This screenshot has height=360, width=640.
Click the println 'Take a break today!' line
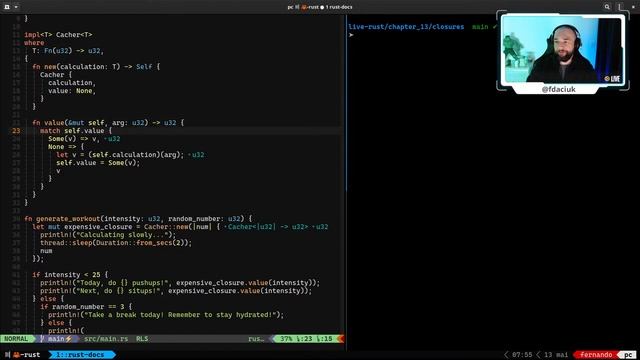click(166, 315)
